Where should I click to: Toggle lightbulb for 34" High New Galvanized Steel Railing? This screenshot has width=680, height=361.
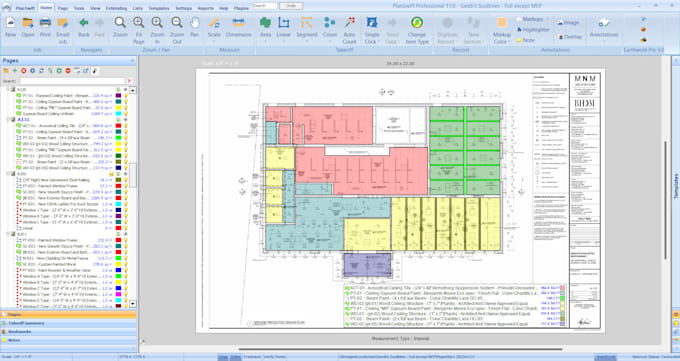(126, 180)
